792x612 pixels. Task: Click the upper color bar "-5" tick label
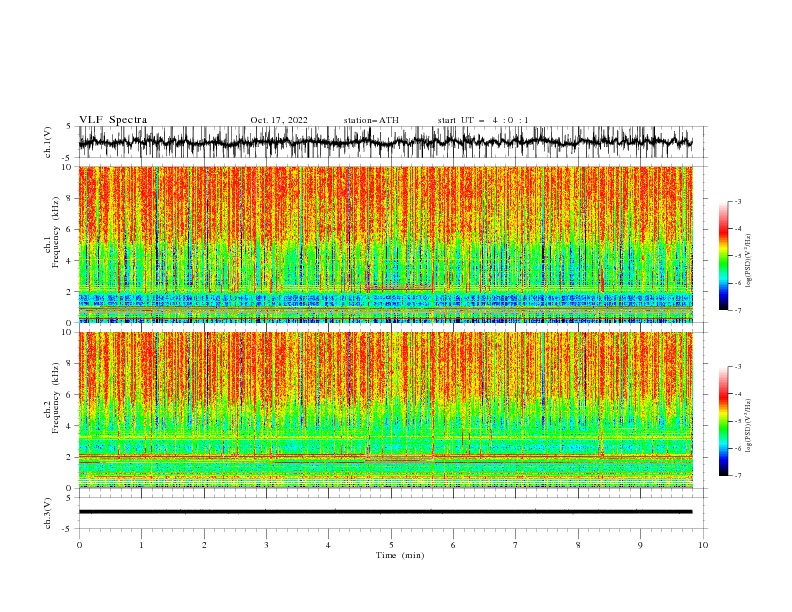tap(738, 256)
